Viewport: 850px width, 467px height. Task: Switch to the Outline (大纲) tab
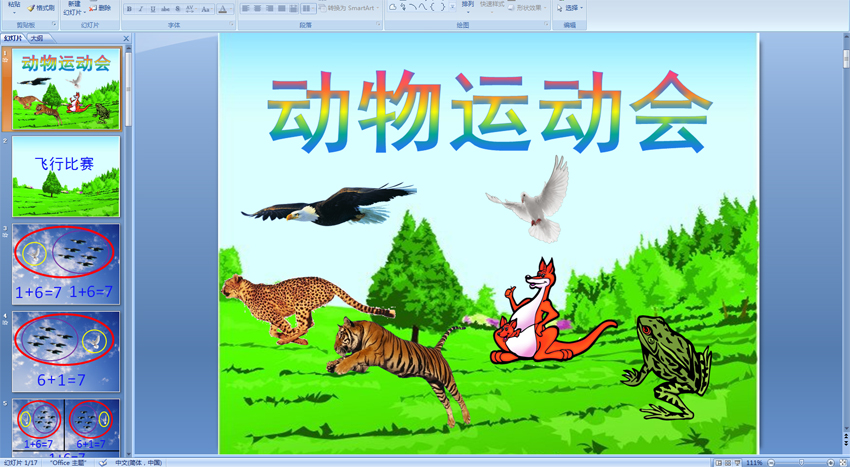pyautogui.click(x=37, y=38)
